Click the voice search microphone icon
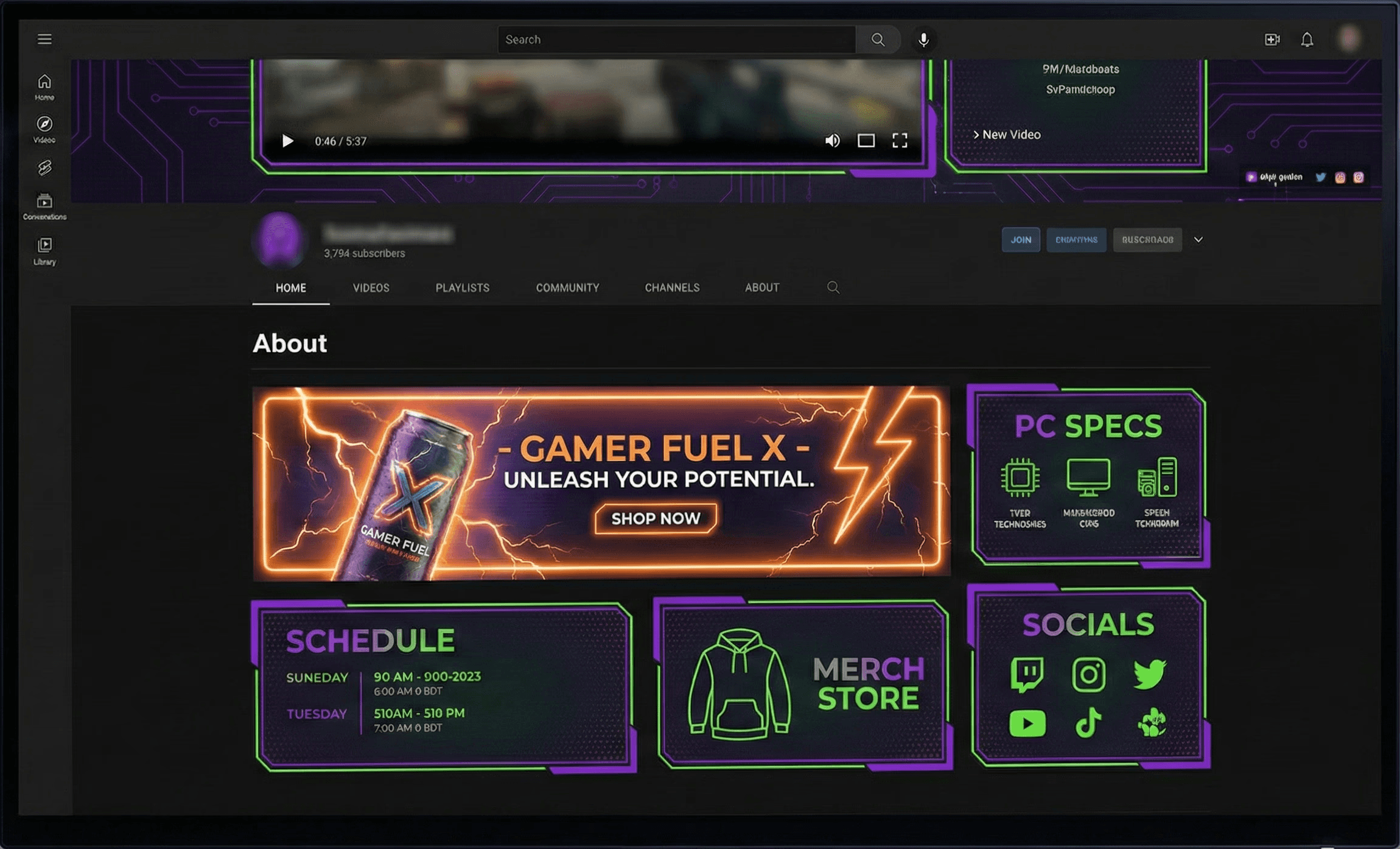The image size is (1400, 849). 923,40
